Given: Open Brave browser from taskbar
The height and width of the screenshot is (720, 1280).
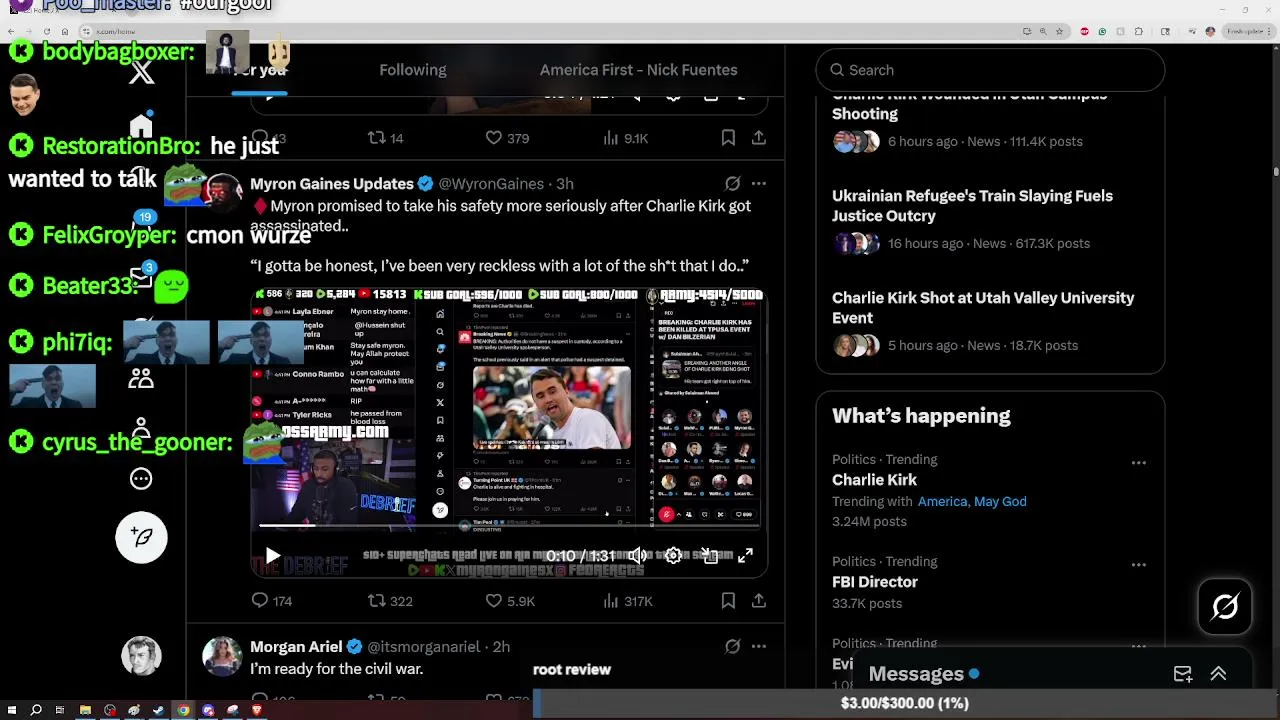Looking at the screenshot, I should [257, 710].
